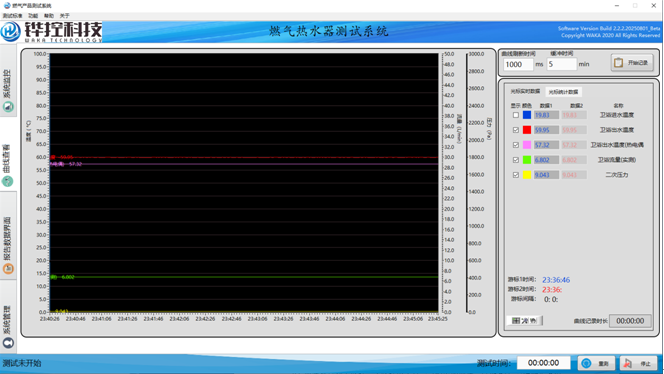Click the application icon in title bar

coord(7,6)
